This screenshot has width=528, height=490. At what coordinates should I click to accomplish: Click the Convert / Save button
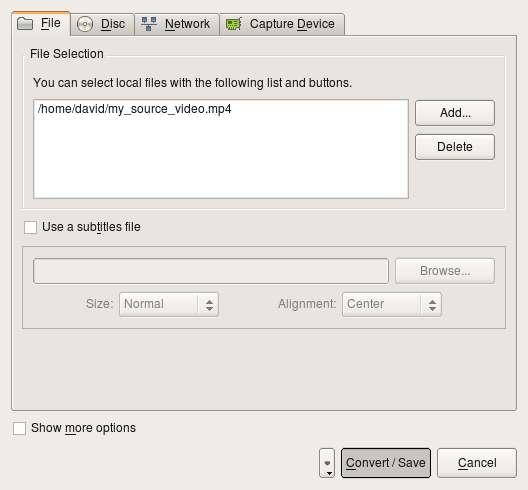(386, 463)
